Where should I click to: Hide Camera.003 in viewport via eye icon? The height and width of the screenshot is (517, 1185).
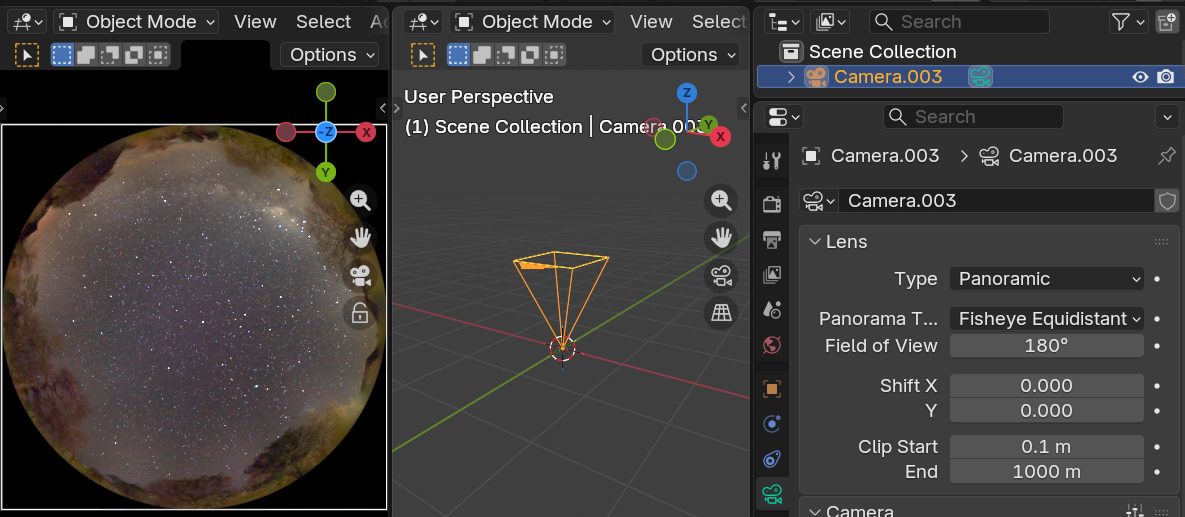click(1139, 77)
